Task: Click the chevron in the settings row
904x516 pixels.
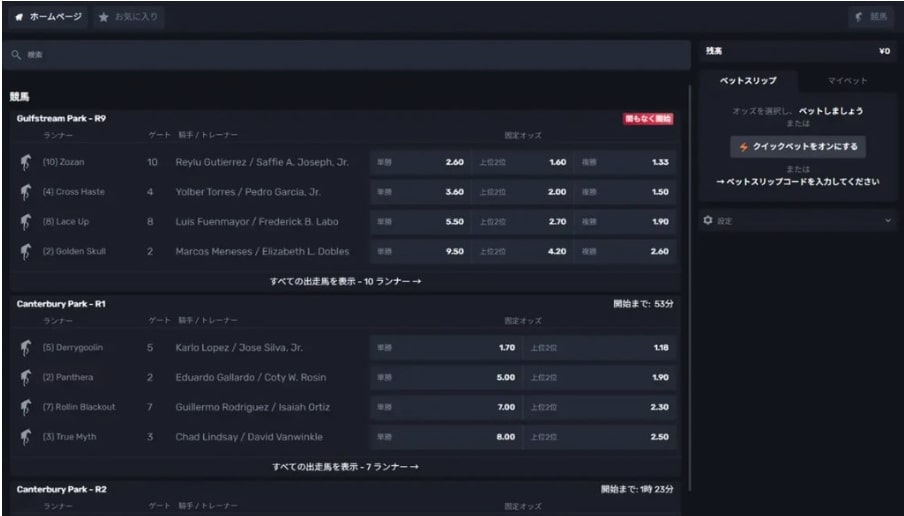Action: 887,220
